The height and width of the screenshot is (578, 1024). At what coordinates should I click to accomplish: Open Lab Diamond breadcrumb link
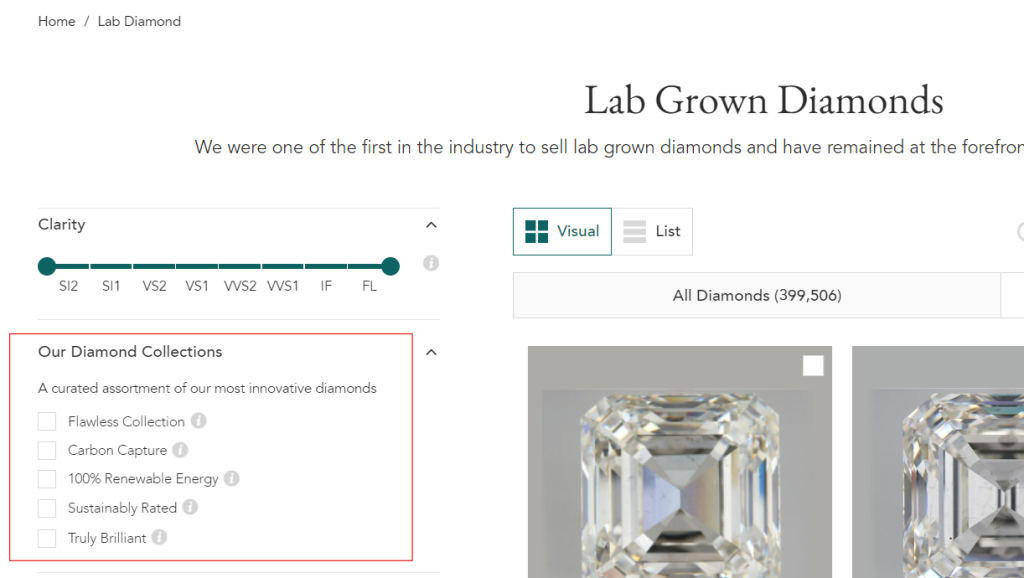139,21
